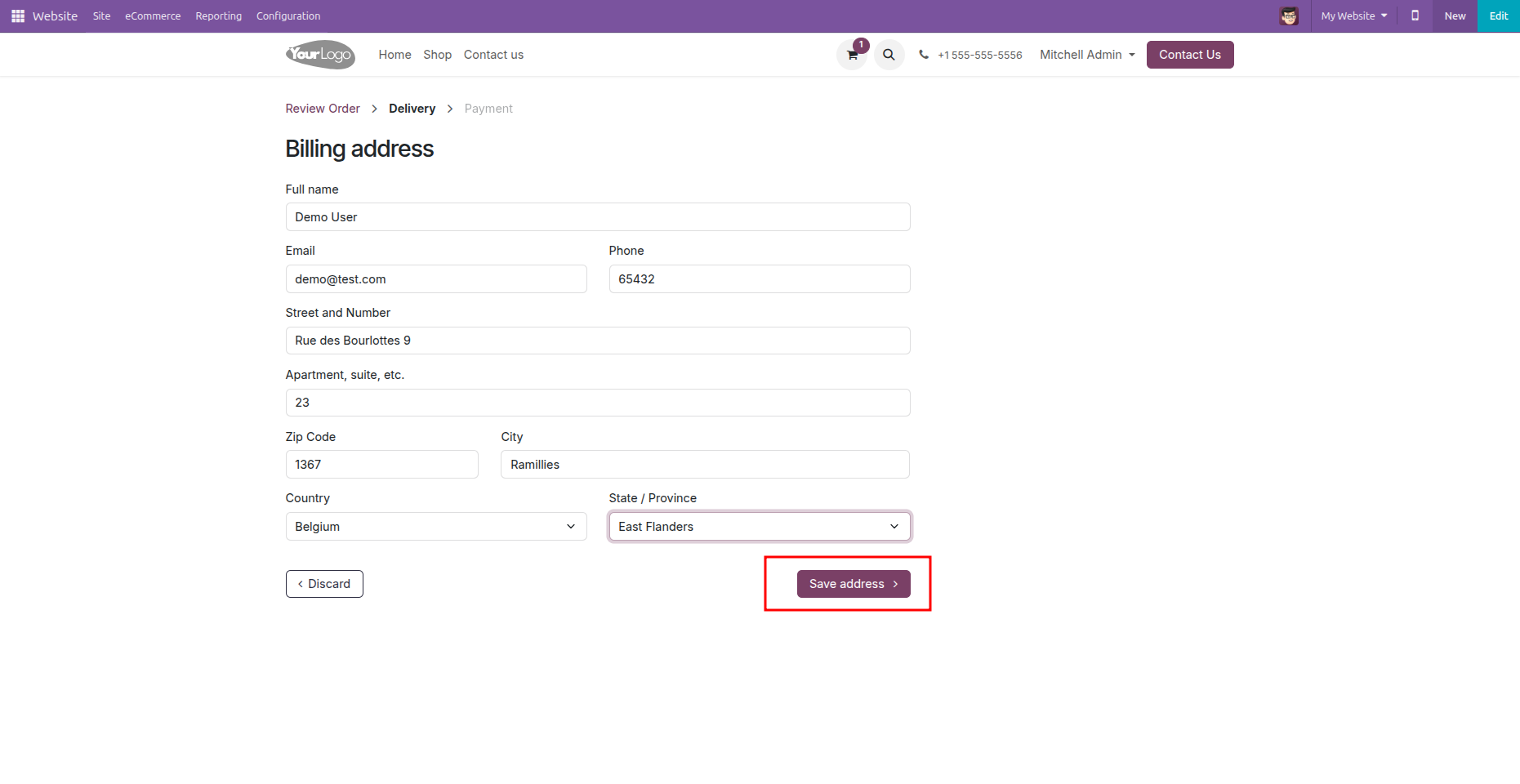Click the Billing address heading
Image resolution: width=1520 pixels, height=784 pixels.
359,149
